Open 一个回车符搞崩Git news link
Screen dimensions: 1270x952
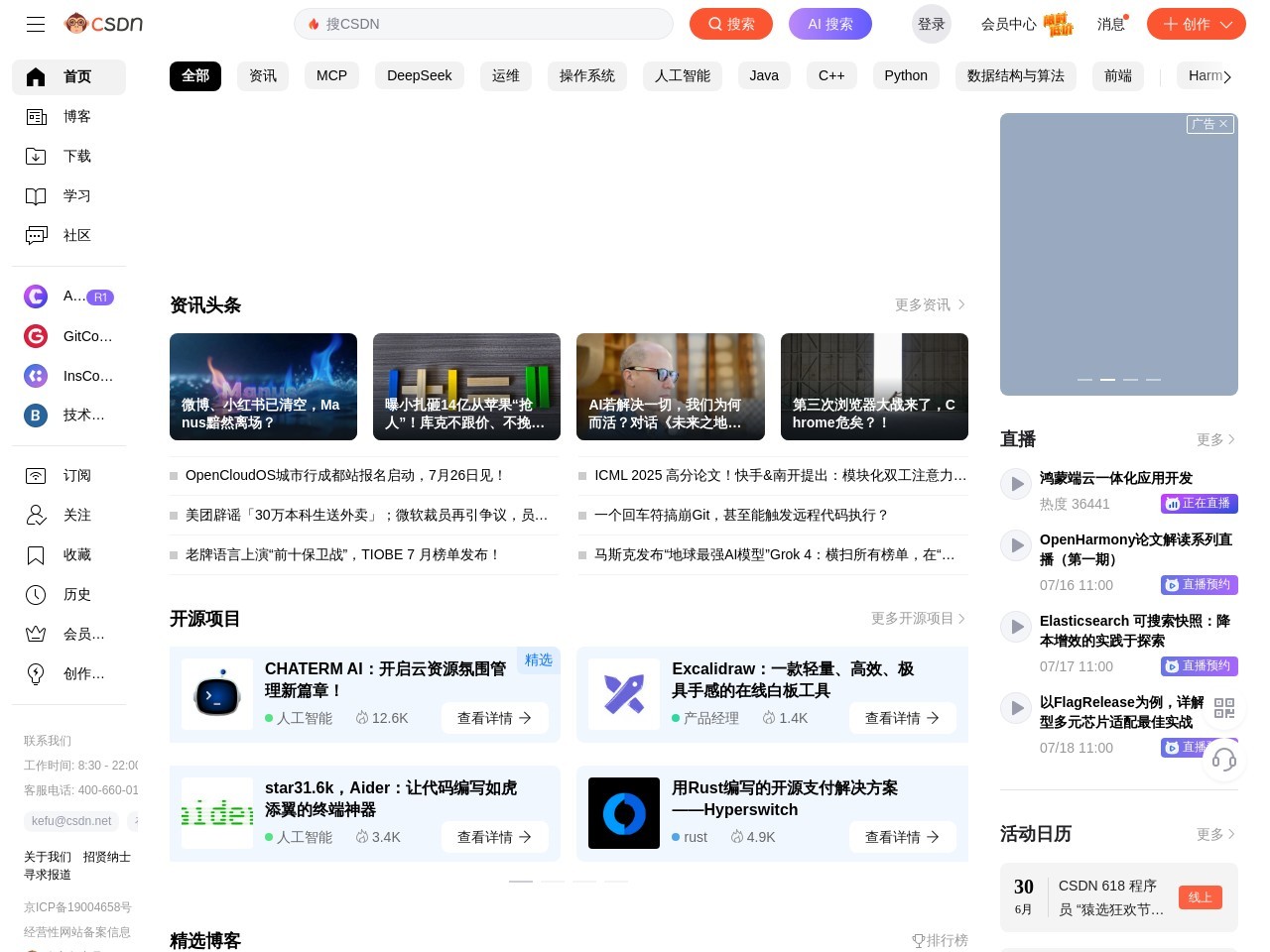coord(741,515)
